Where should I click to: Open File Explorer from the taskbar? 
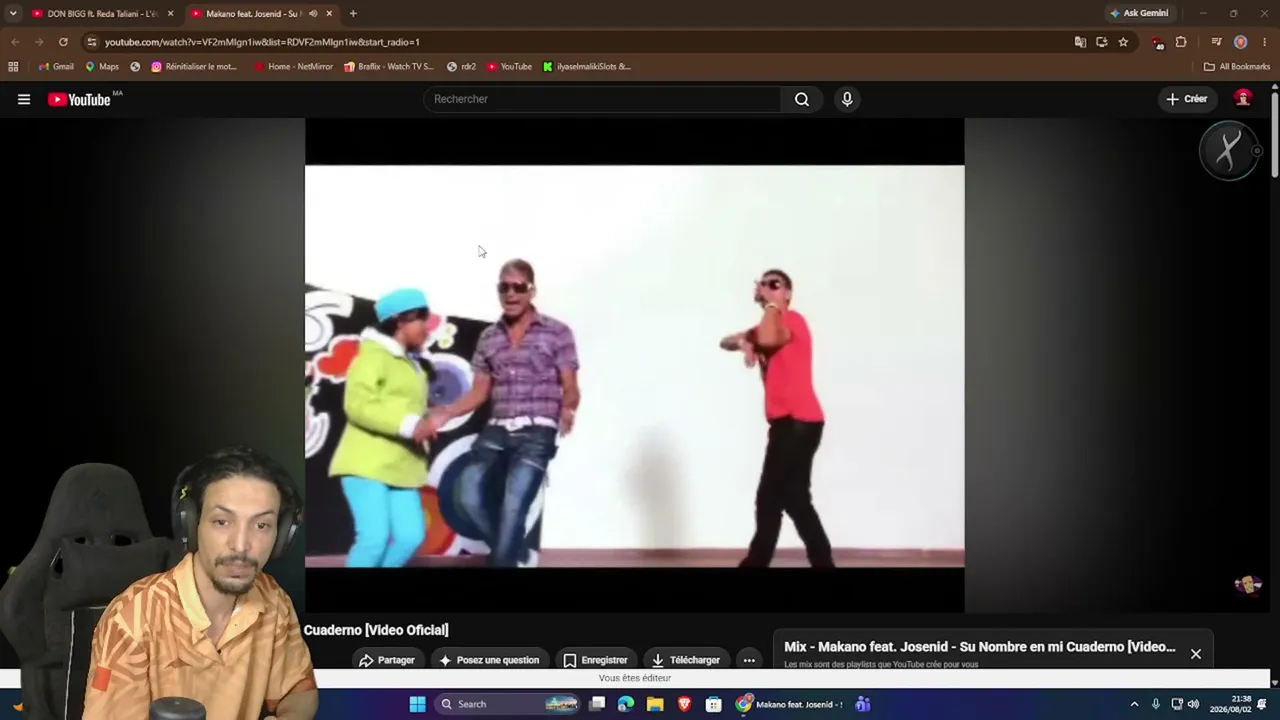pos(655,704)
